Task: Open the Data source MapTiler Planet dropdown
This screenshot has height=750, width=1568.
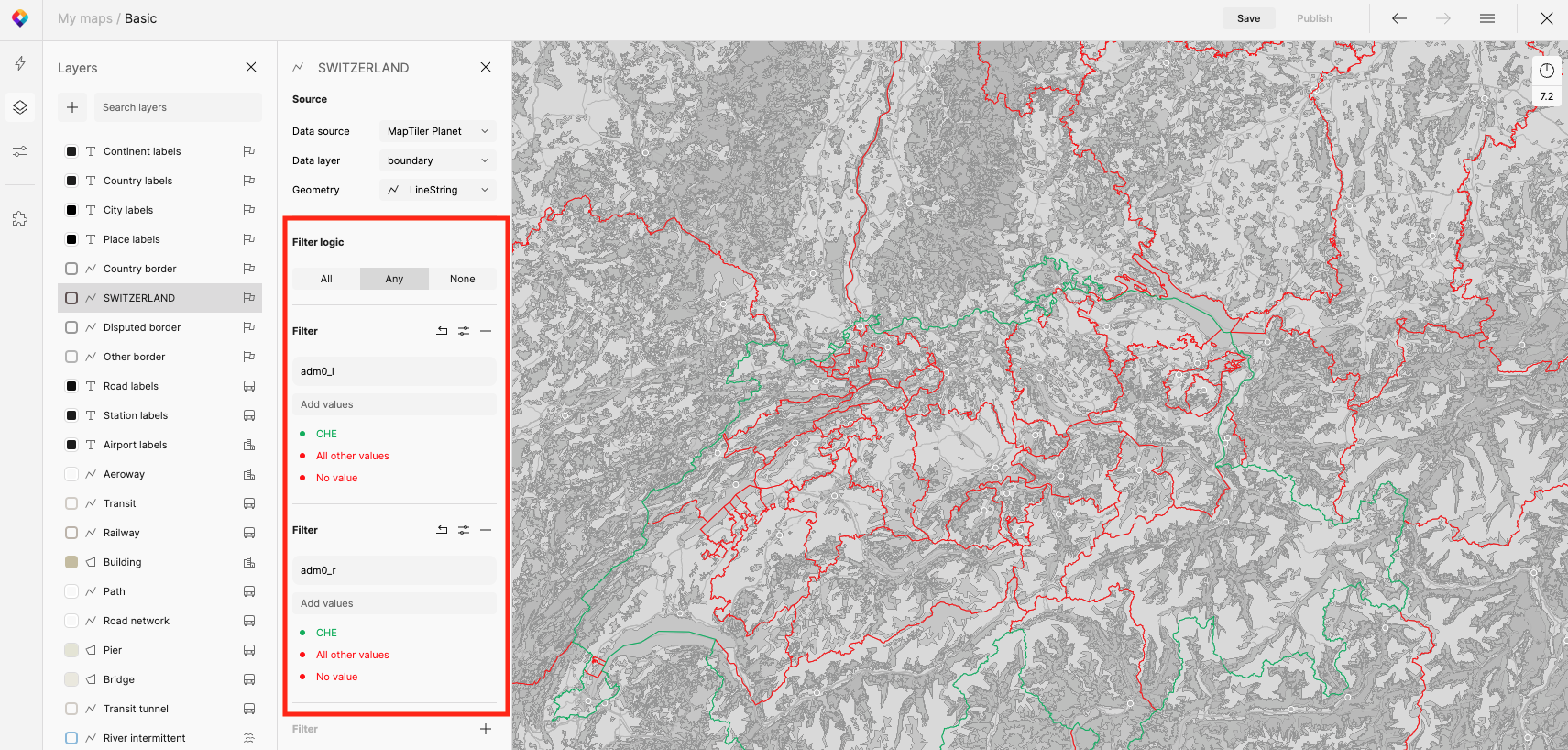Action: click(437, 131)
